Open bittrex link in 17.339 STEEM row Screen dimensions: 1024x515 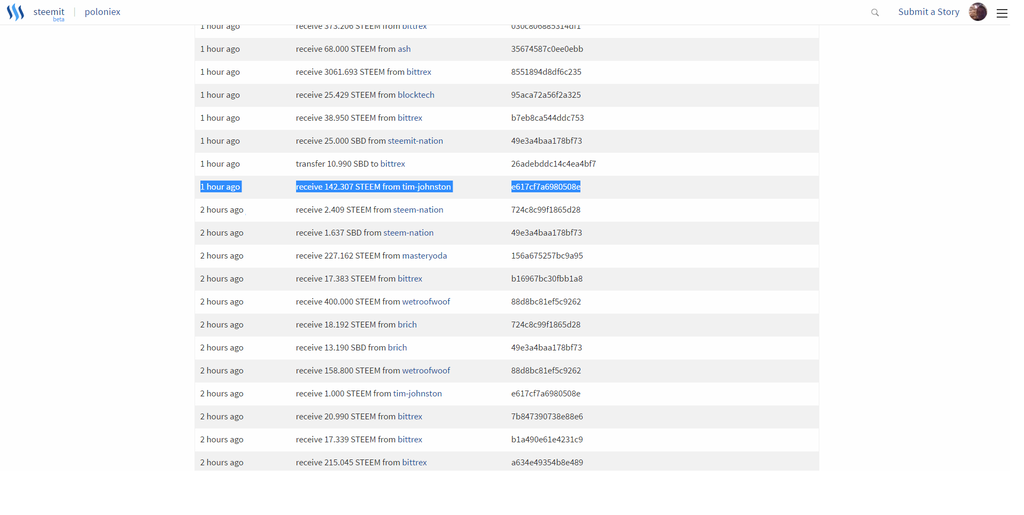click(x=410, y=439)
